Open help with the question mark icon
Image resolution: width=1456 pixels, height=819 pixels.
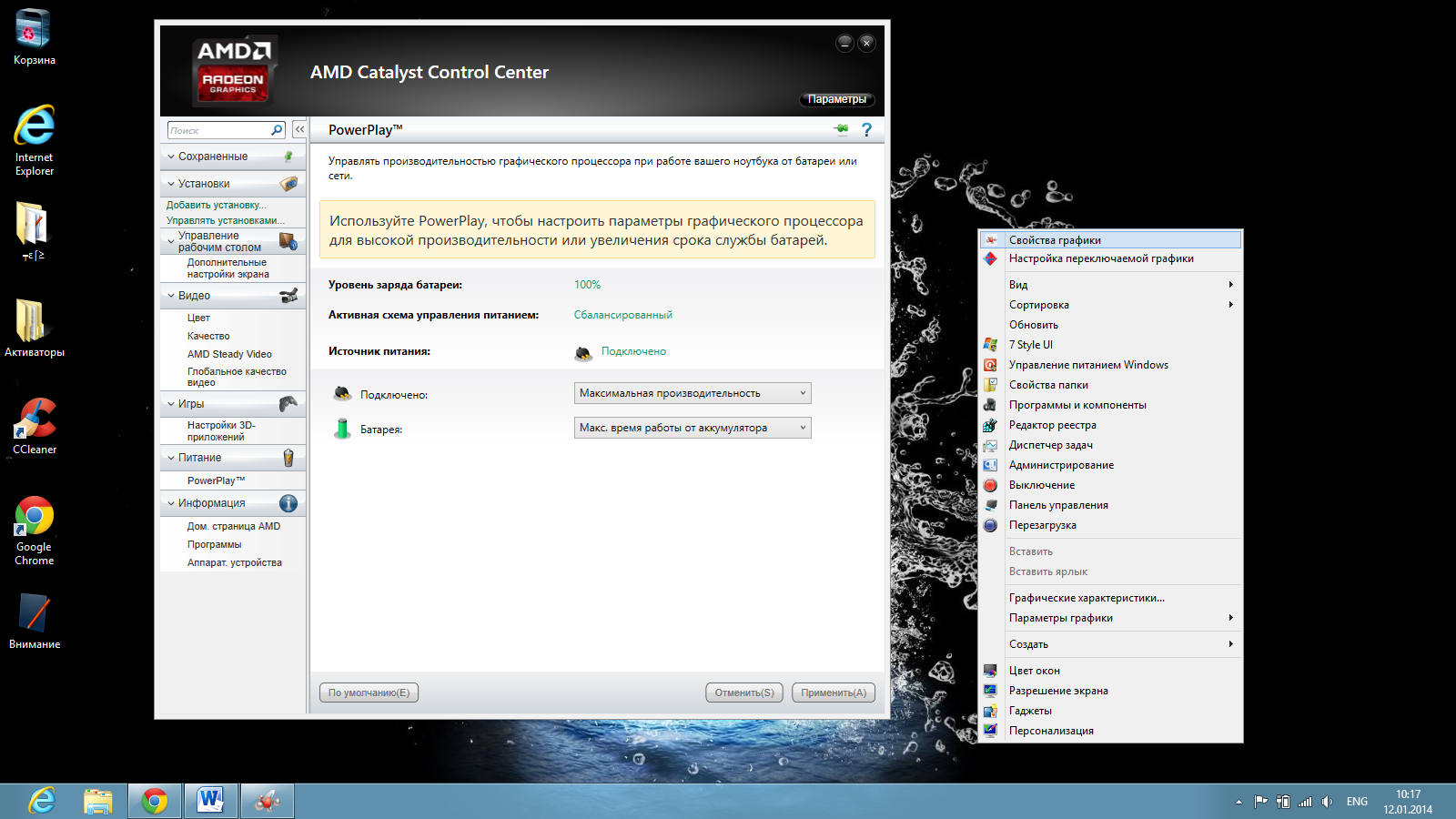click(x=866, y=130)
